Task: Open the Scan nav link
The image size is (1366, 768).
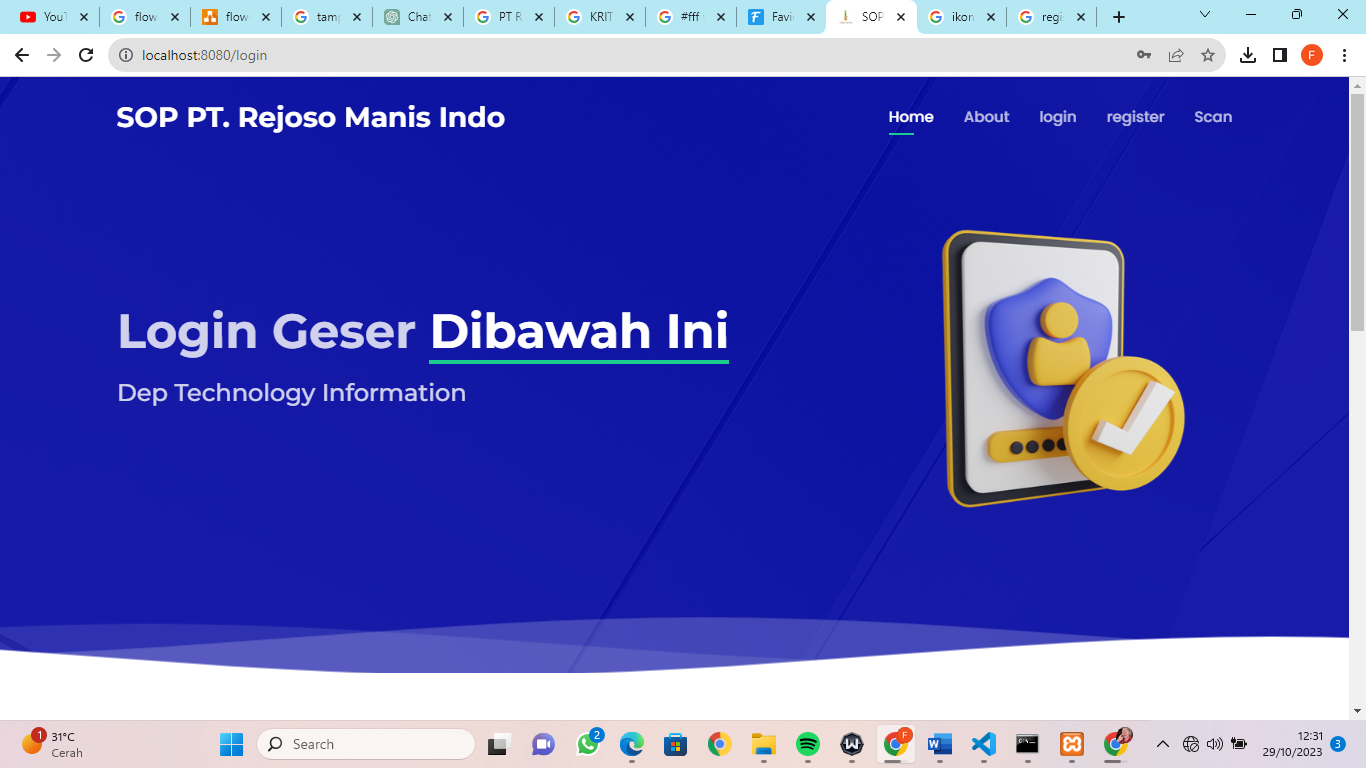Action: pyautogui.click(x=1213, y=117)
